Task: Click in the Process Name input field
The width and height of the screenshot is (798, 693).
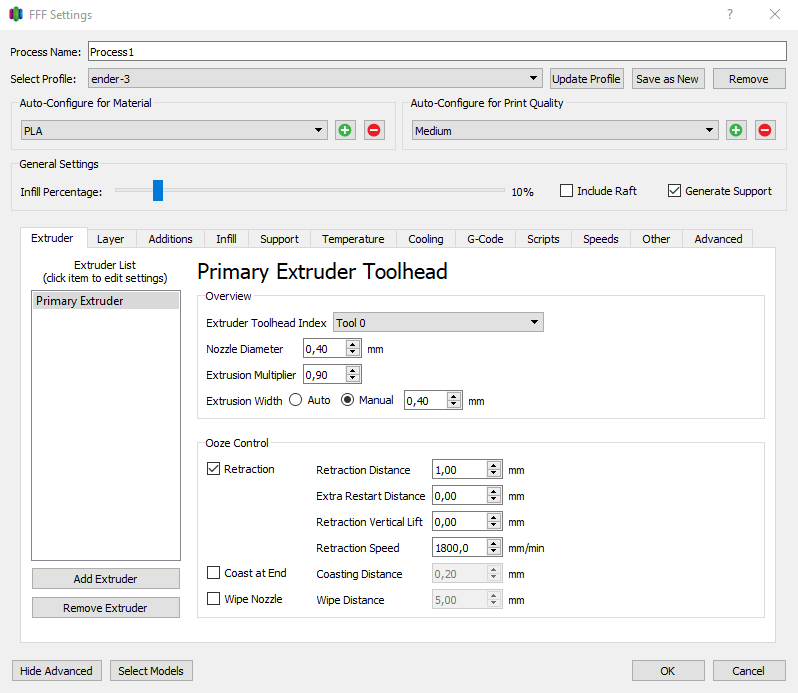Action: coord(437,51)
